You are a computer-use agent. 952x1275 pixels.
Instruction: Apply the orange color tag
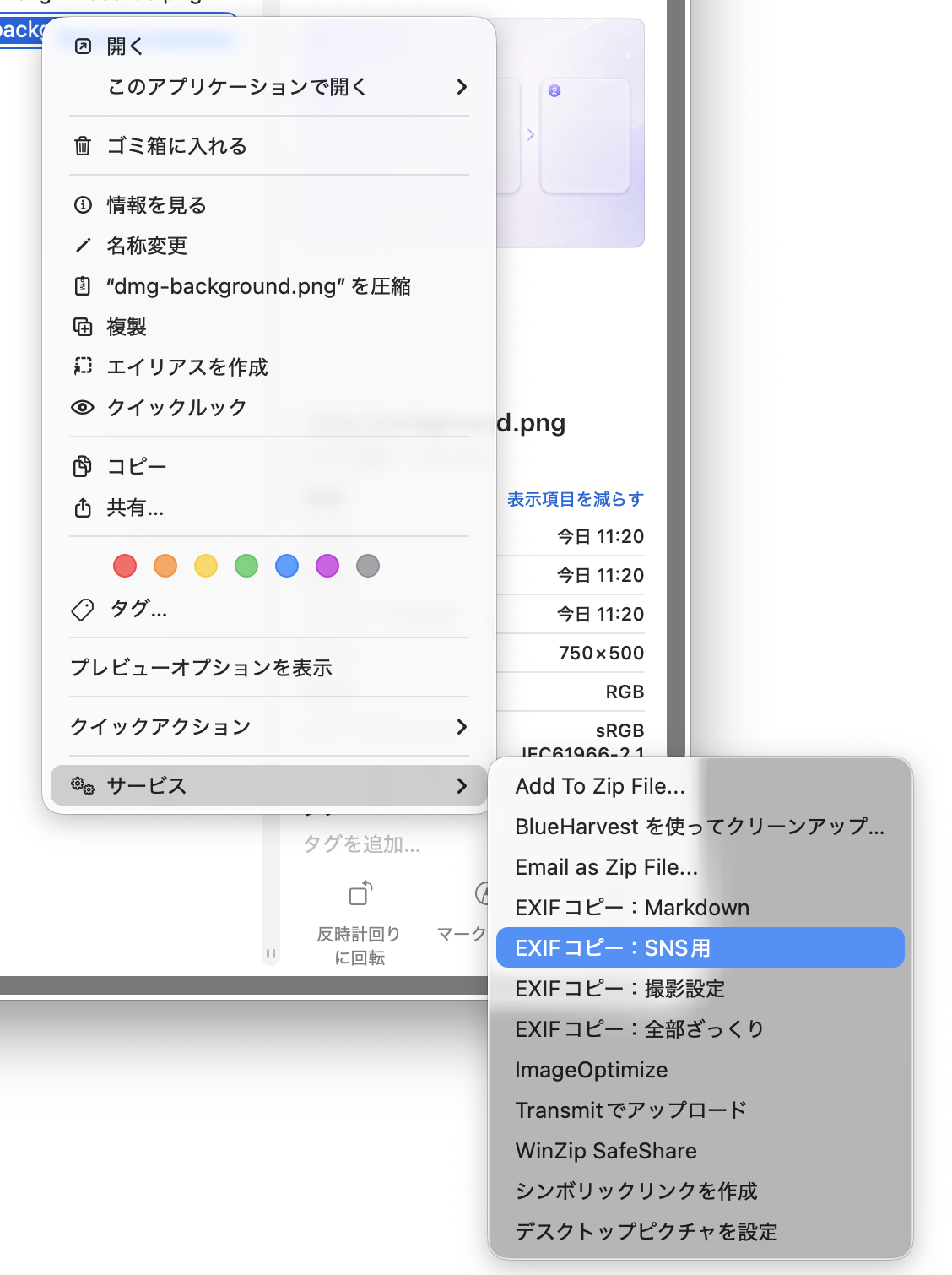tap(165, 566)
